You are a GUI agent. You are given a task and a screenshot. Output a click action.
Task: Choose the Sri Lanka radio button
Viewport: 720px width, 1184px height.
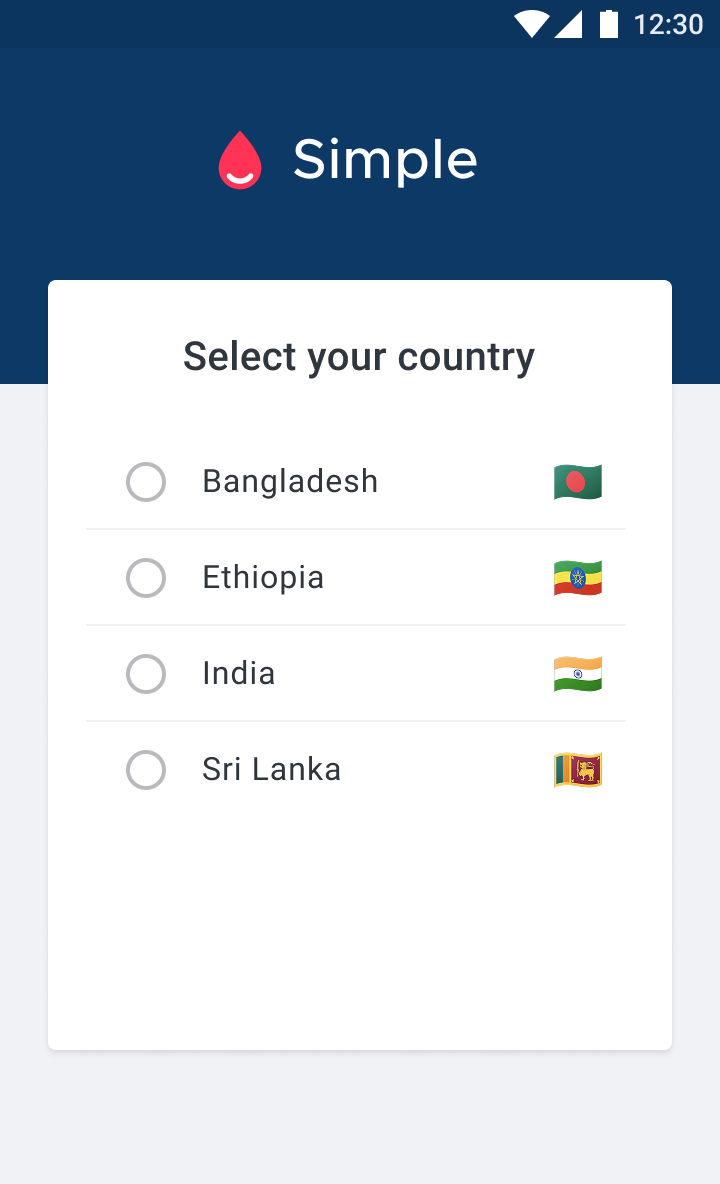pos(146,770)
